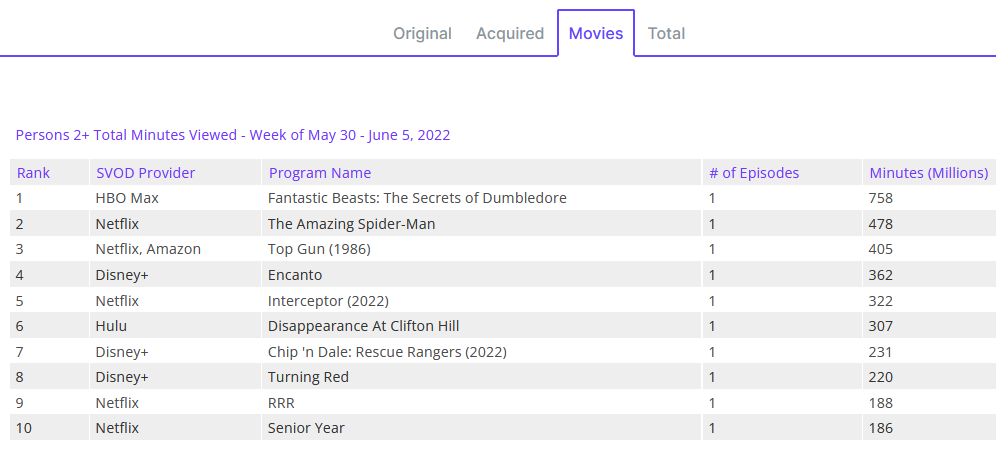
Task: Select Chip 'n Dale: Rescue Rangers row
Action: pyautogui.click(x=387, y=352)
